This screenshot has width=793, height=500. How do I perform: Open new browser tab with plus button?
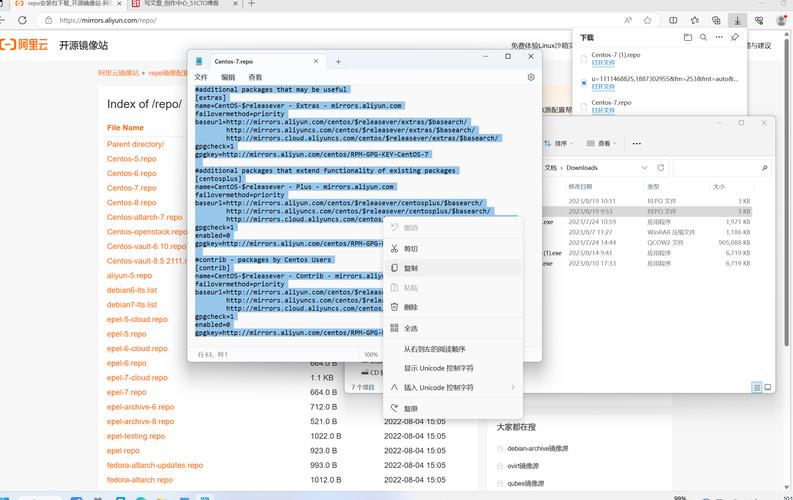(x=251, y=4)
